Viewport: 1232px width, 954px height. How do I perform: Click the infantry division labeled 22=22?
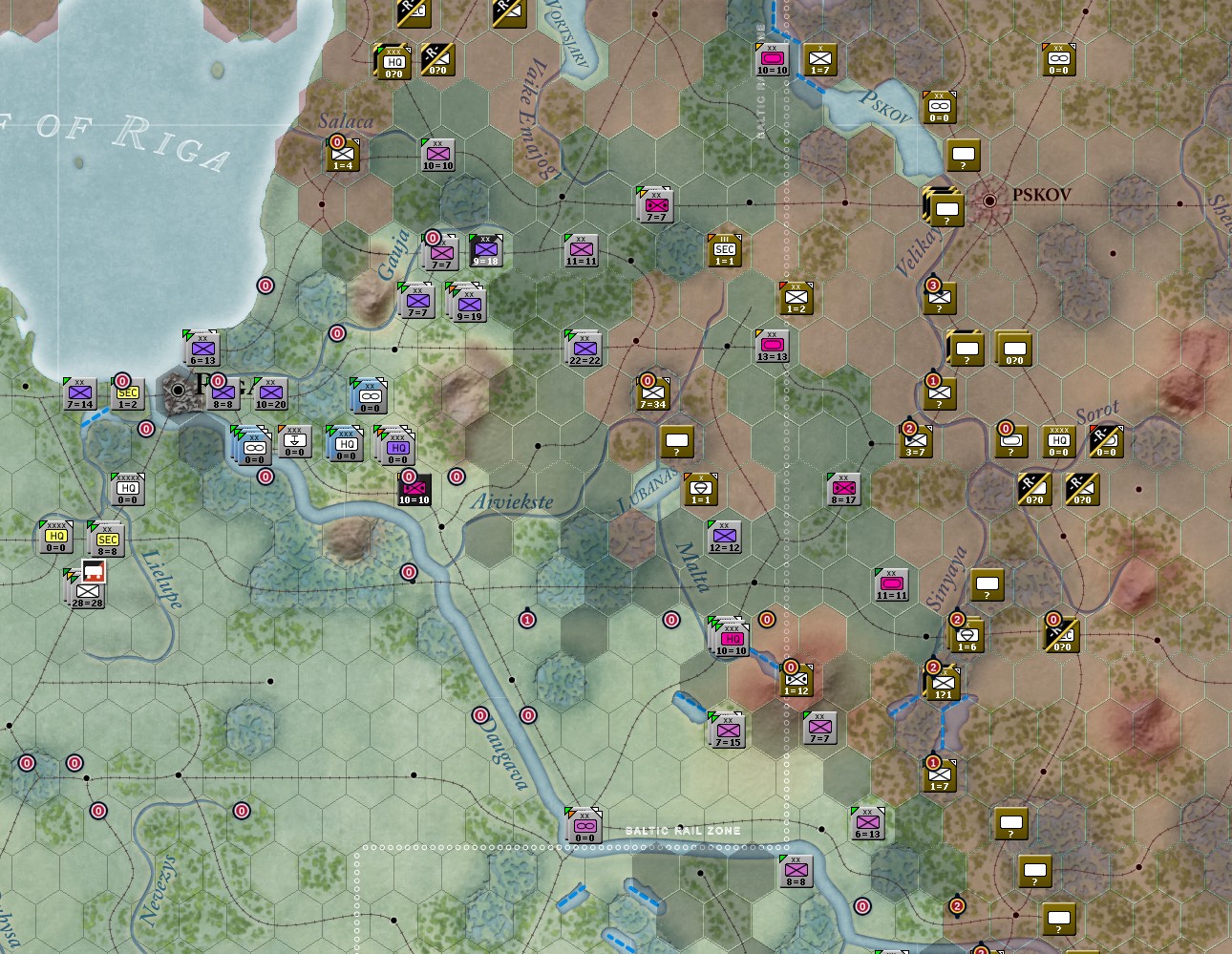click(584, 349)
